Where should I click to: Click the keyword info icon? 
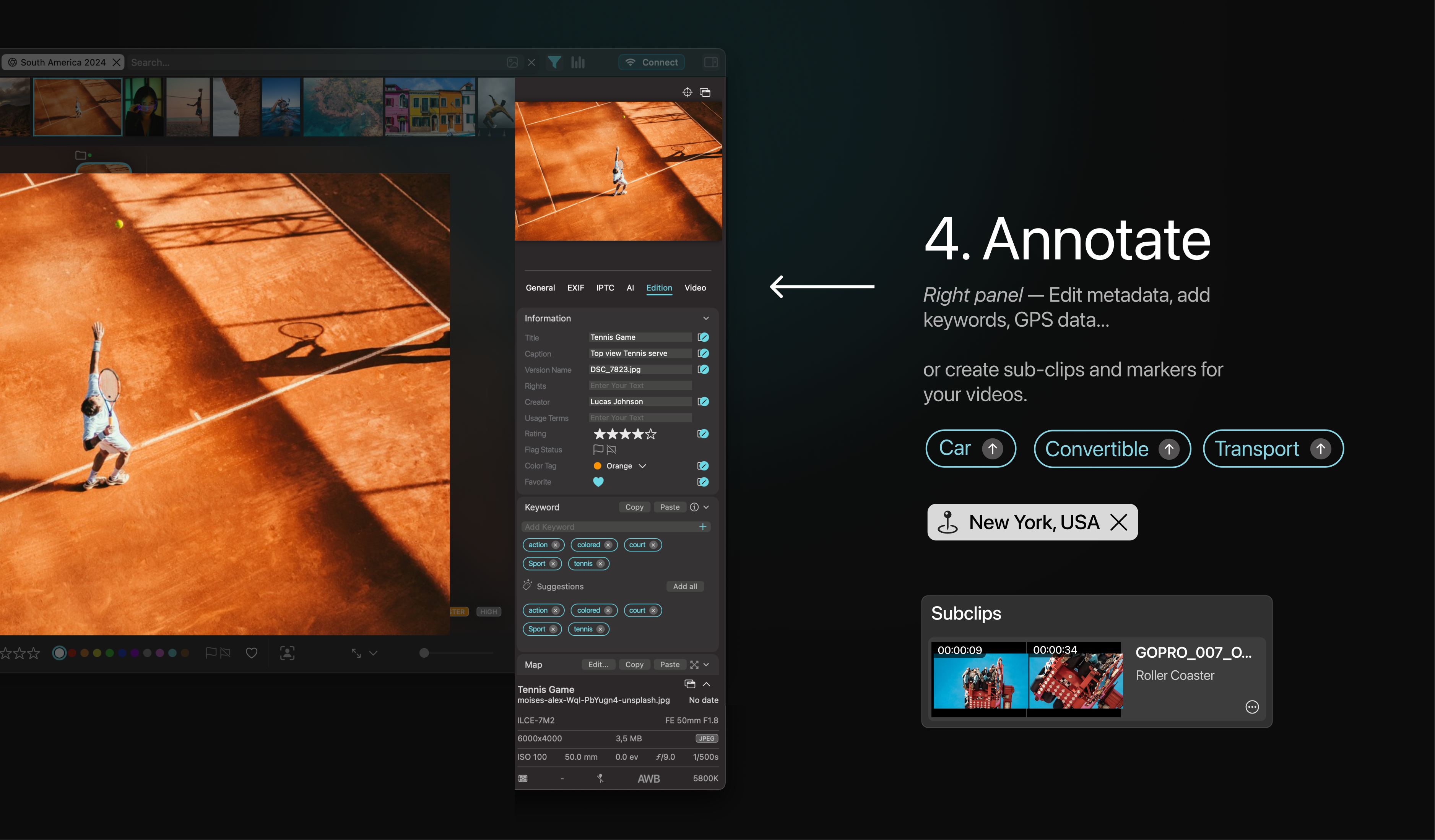[694, 507]
